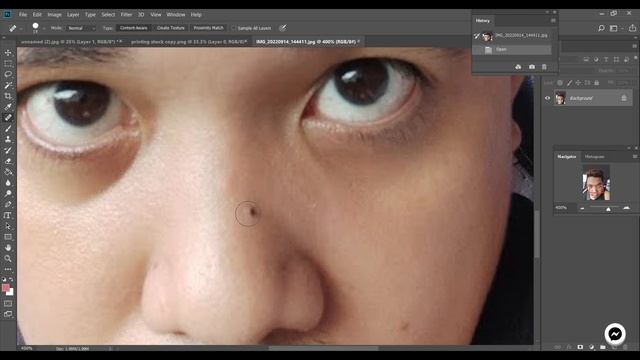Toggle lock transparent pixels in Layers panel
This screenshot has width=640, height=360.
coord(560,83)
